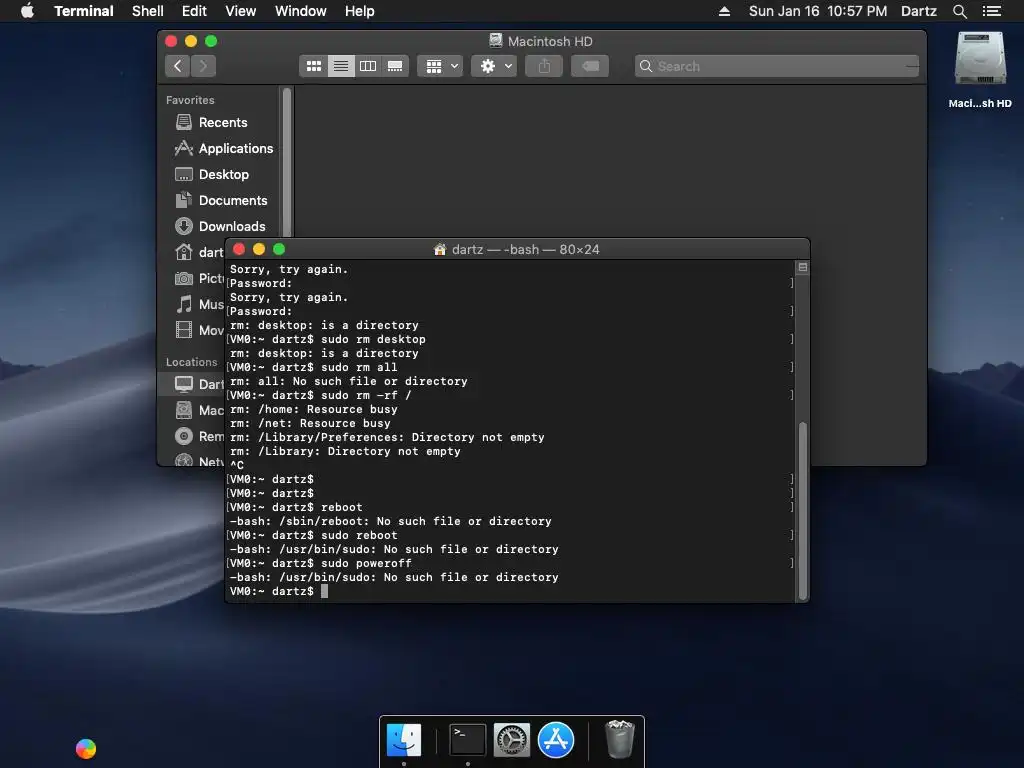Image resolution: width=1024 pixels, height=768 pixels.
Task: Open the Shell menu
Action: tap(148, 11)
